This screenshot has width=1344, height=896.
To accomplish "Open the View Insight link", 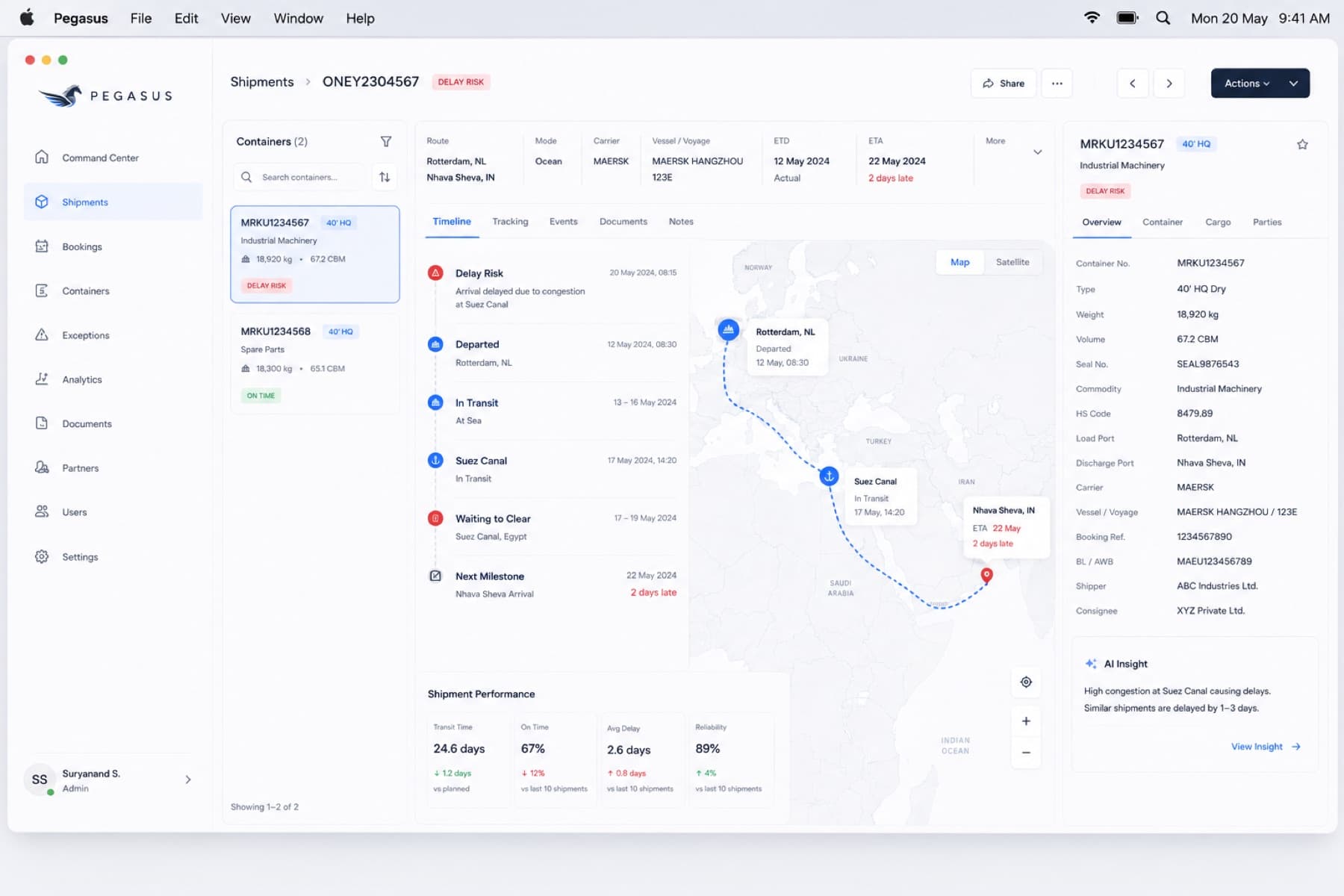I will coord(1266,747).
